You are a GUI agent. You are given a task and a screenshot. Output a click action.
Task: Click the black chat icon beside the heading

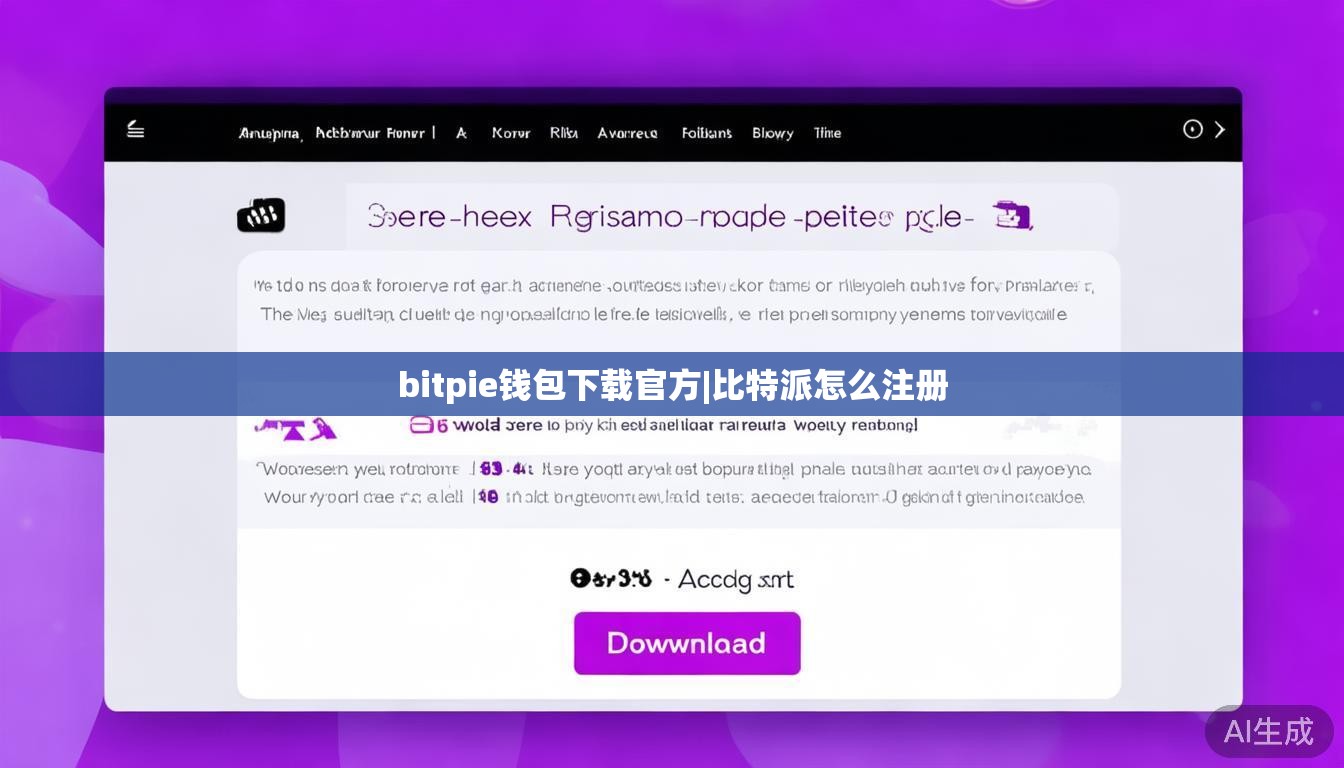tap(261, 214)
